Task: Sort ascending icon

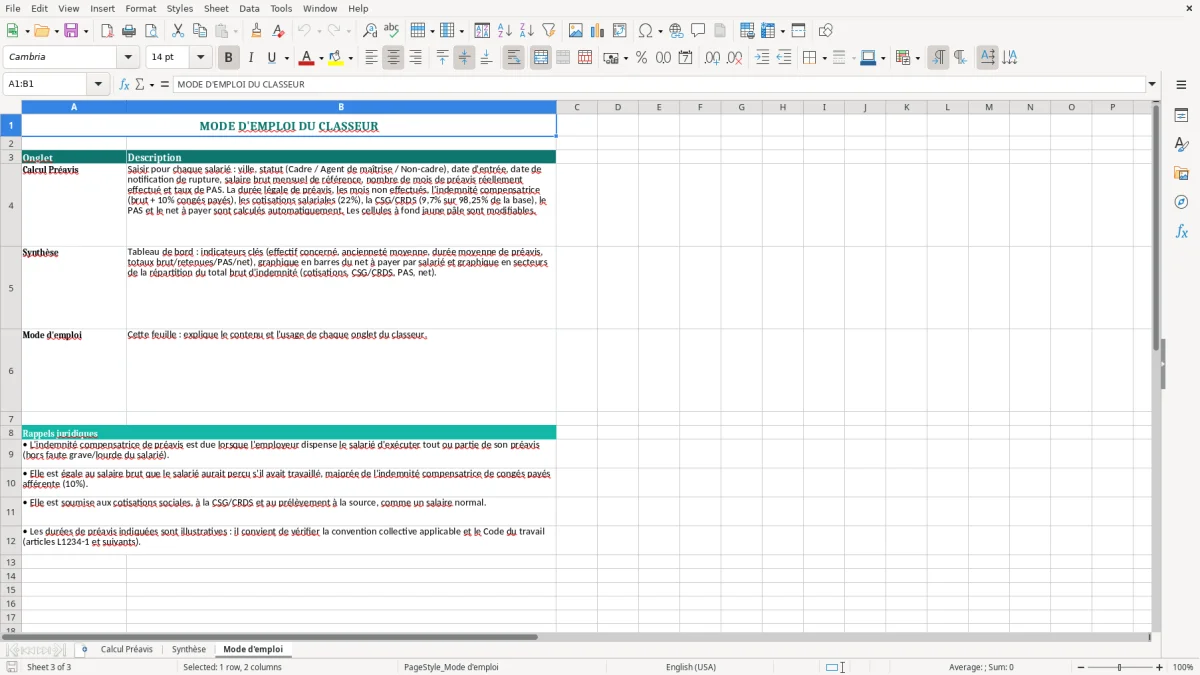Action: (x=505, y=31)
